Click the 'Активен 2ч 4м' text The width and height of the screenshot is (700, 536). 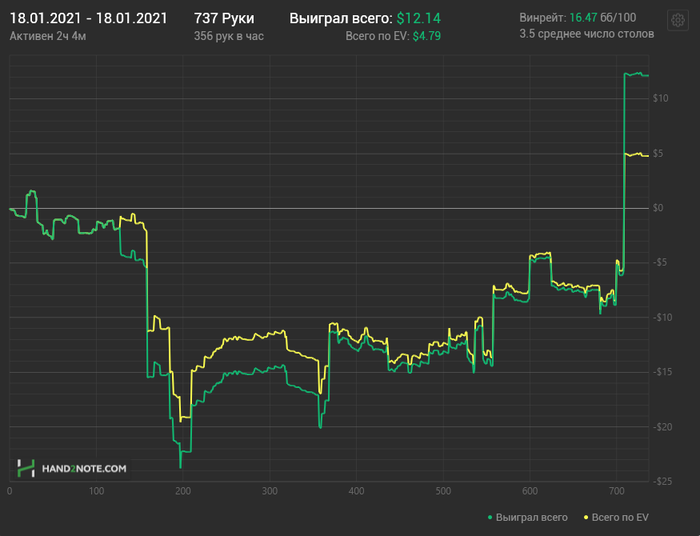48,36
